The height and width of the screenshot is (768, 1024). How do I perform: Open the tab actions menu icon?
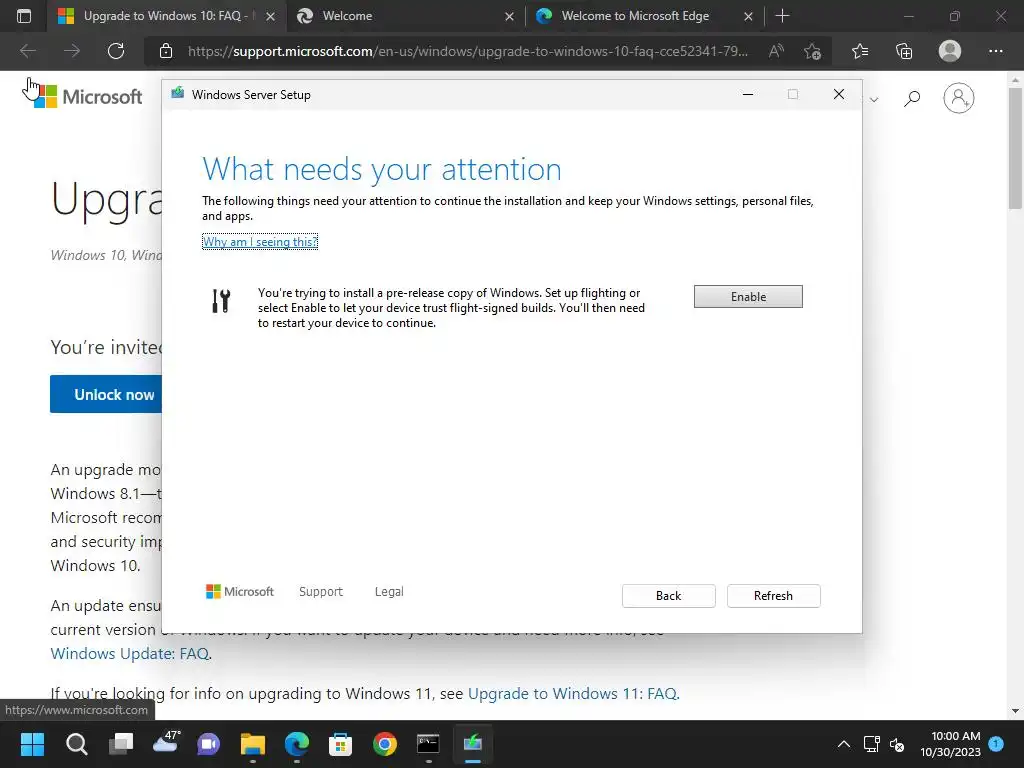click(24, 16)
